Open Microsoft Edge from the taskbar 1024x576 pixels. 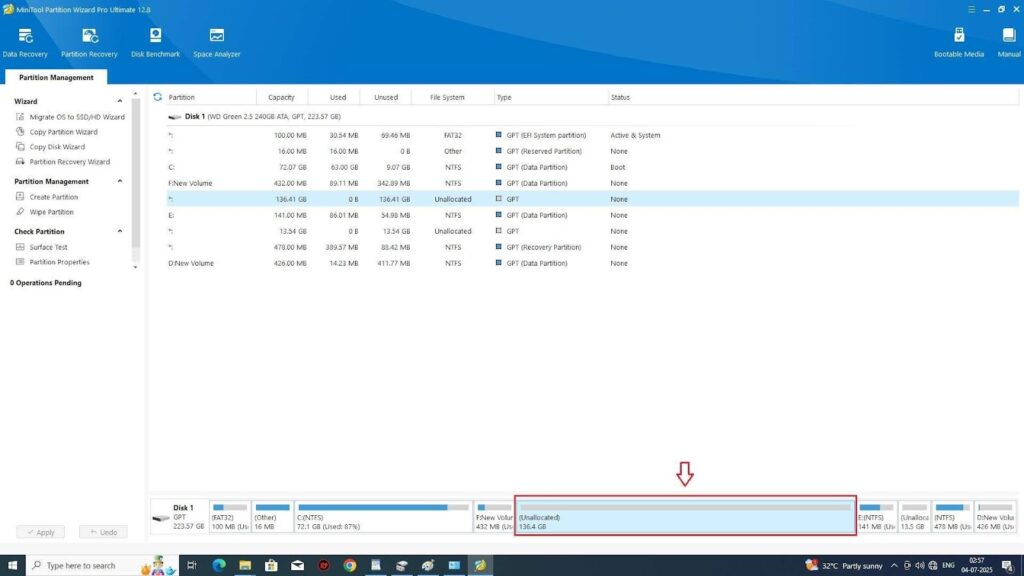point(219,565)
